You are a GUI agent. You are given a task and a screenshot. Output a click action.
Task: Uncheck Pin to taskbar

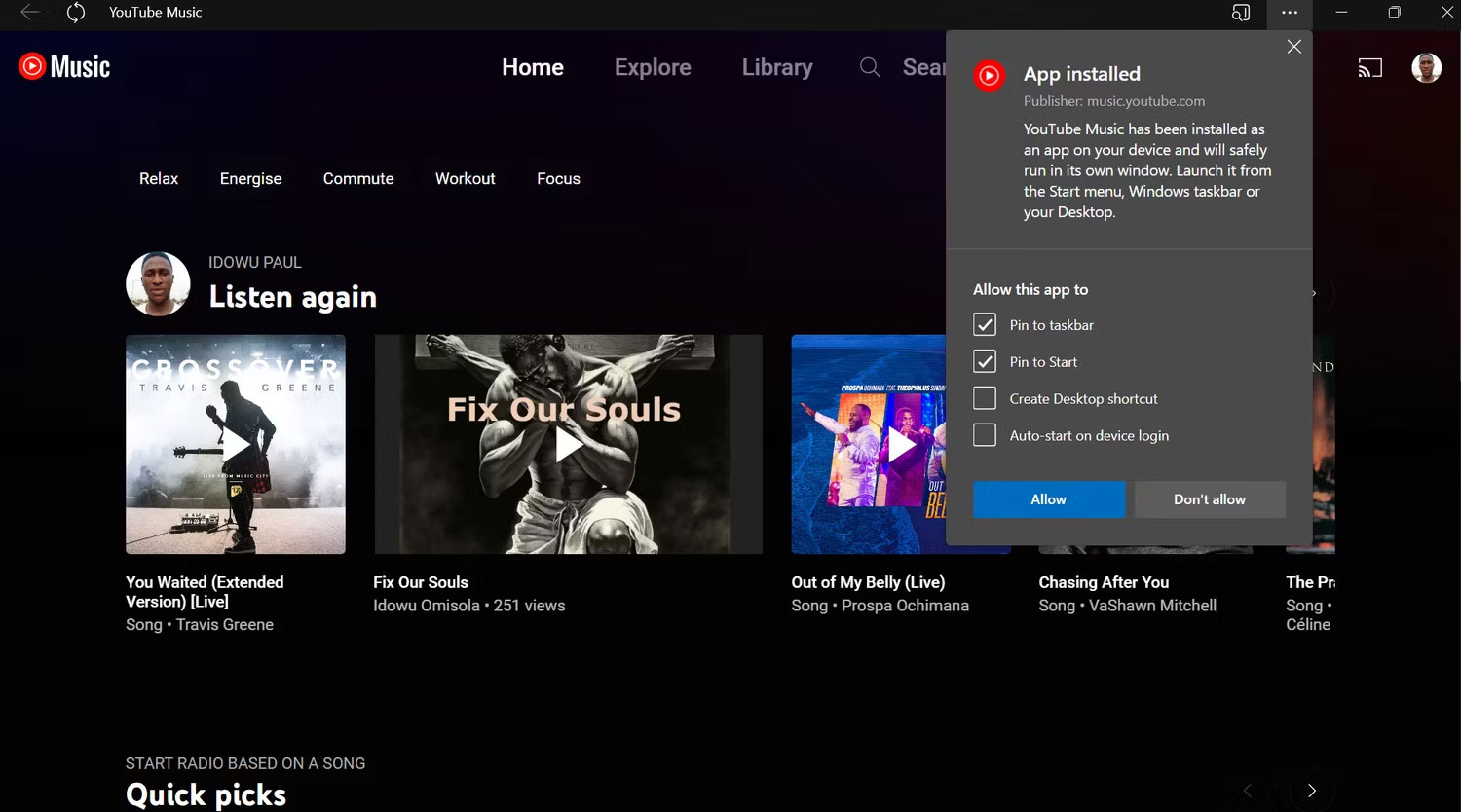point(984,324)
